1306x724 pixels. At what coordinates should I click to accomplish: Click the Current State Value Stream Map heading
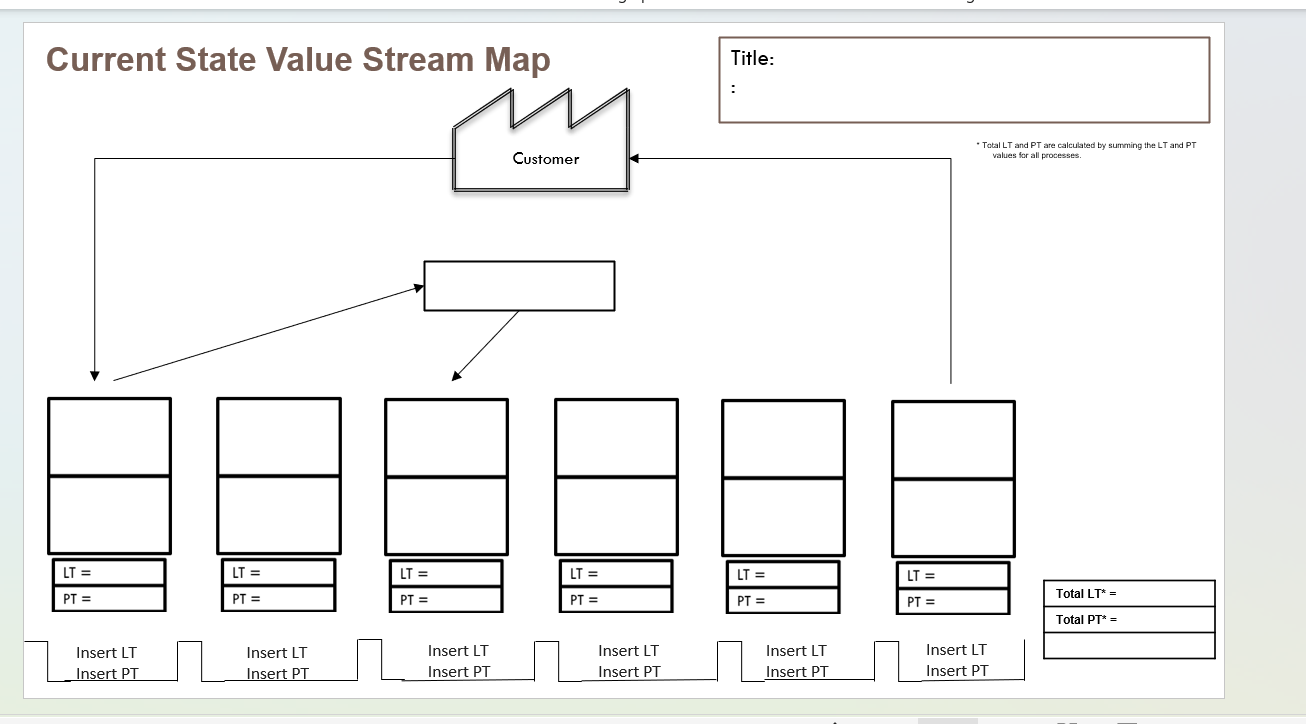pyautogui.click(x=297, y=60)
